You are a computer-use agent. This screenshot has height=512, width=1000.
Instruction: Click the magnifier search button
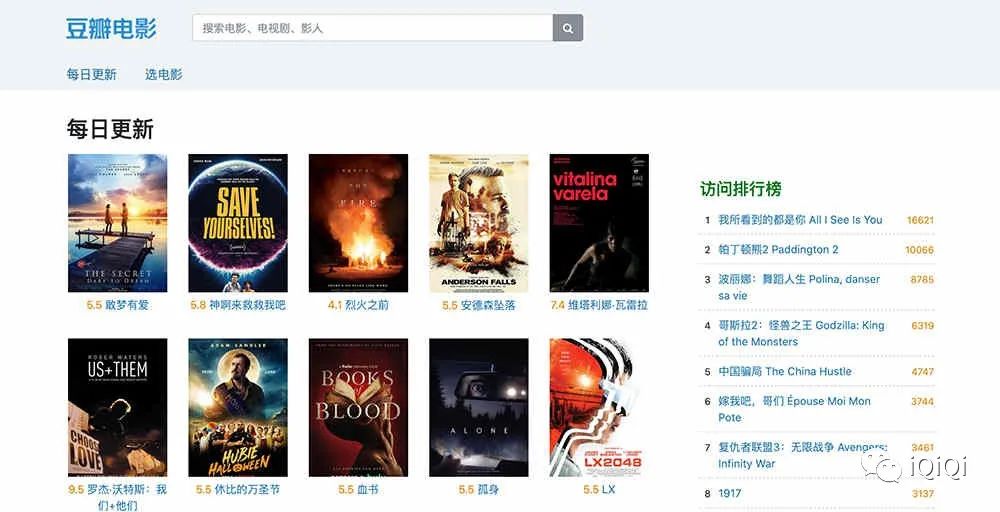click(x=568, y=28)
